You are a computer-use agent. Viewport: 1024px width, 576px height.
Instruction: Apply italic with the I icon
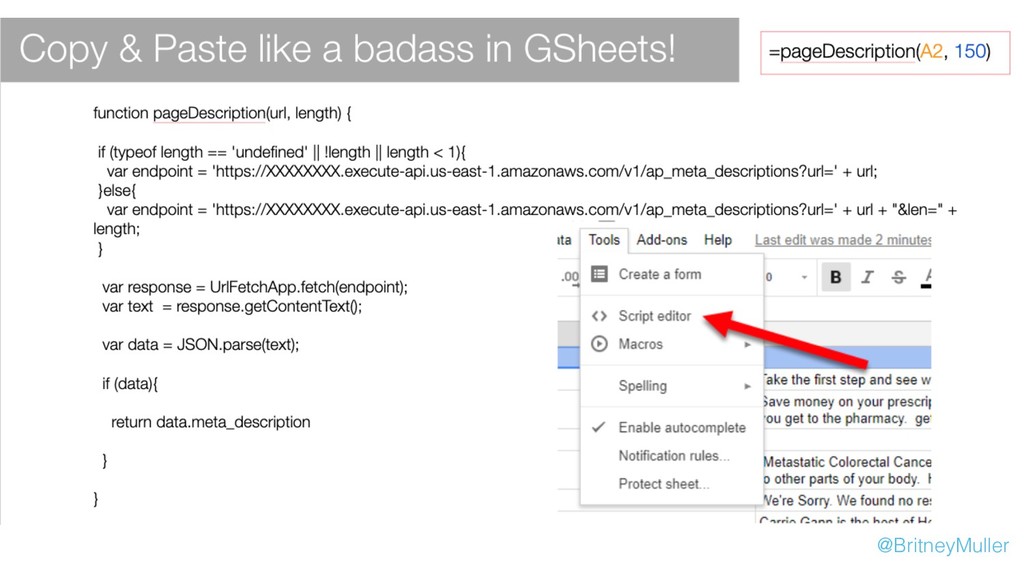867,277
